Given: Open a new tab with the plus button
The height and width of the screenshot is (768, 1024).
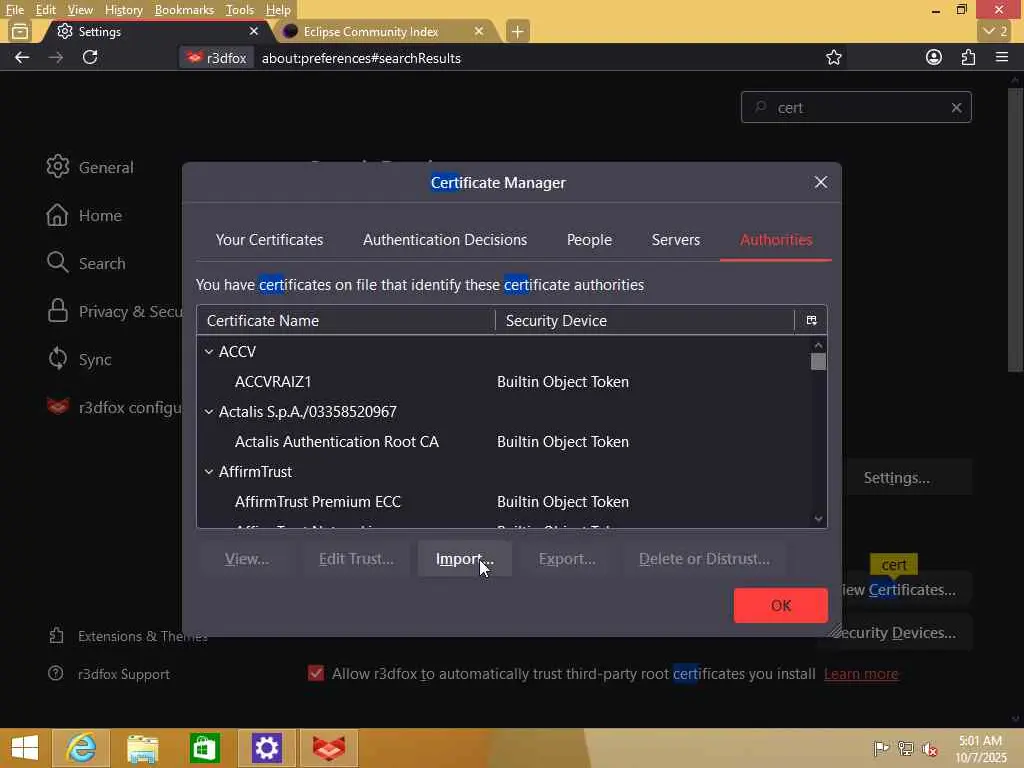Looking at the screenshot, I should [517, 31].
